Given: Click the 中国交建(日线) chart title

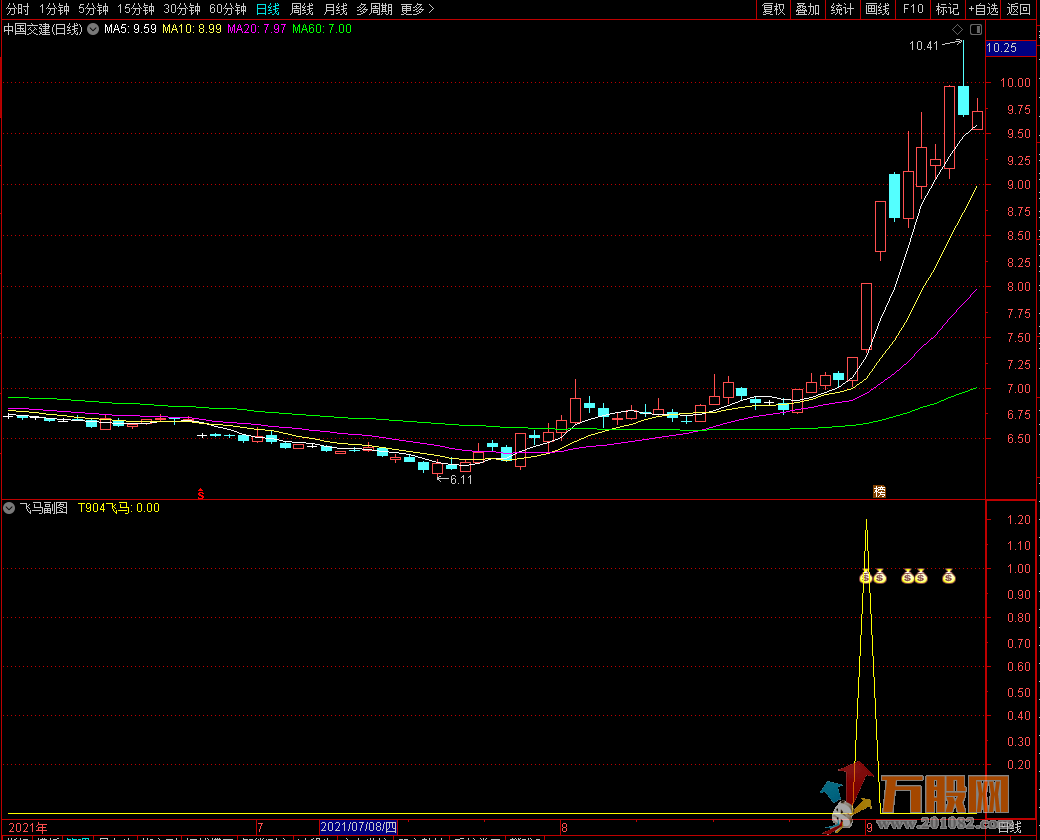Looking at the screenshot, I should tap(43, 29).
